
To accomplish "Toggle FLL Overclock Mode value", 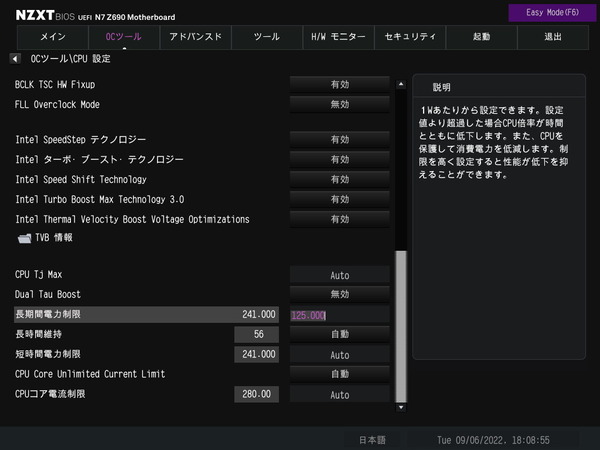I will pos(339,104).
